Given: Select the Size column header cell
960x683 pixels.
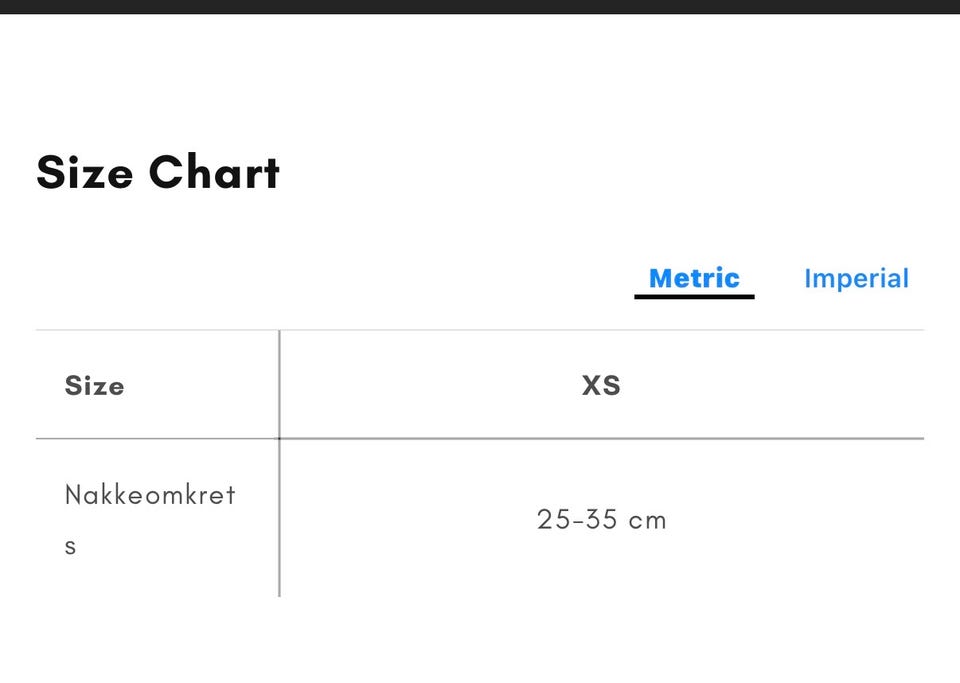Looking at the screenshot, I should tap(157, 385).
